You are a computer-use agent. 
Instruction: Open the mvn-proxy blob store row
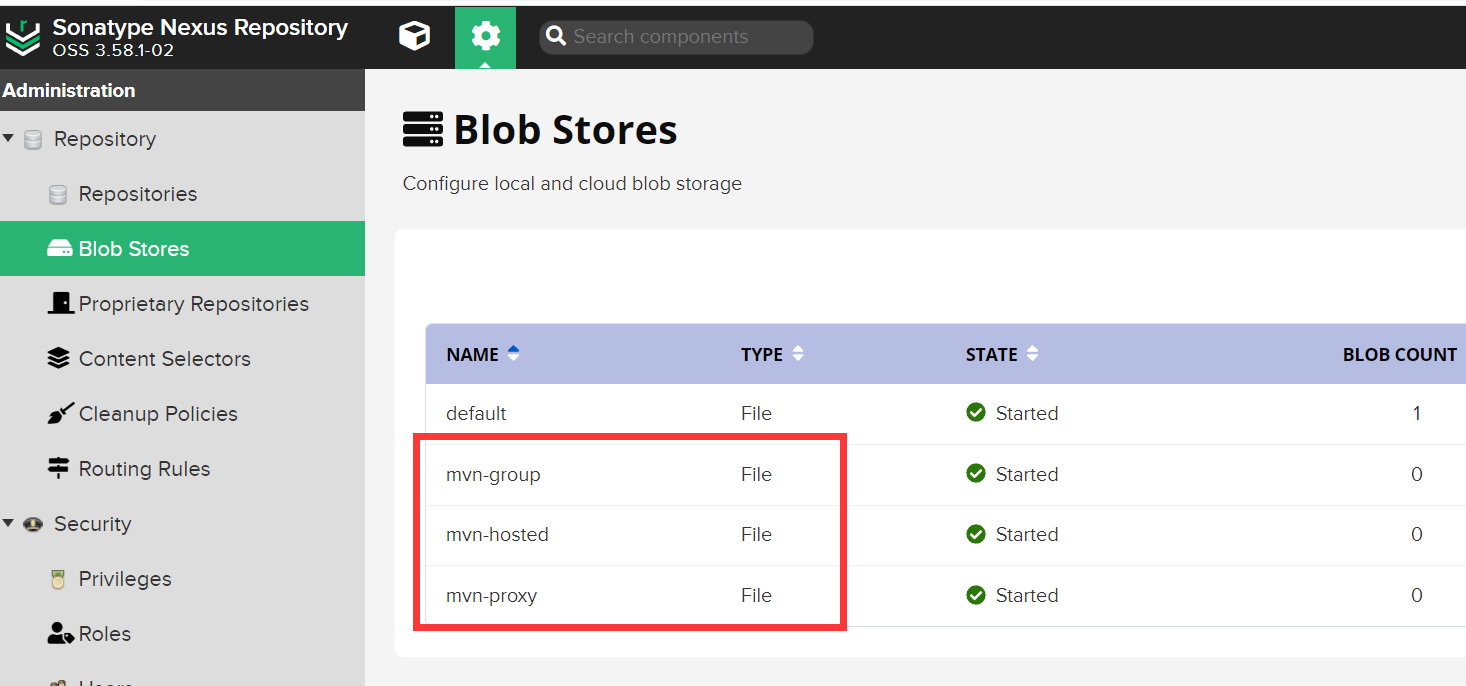click(491, 596)
